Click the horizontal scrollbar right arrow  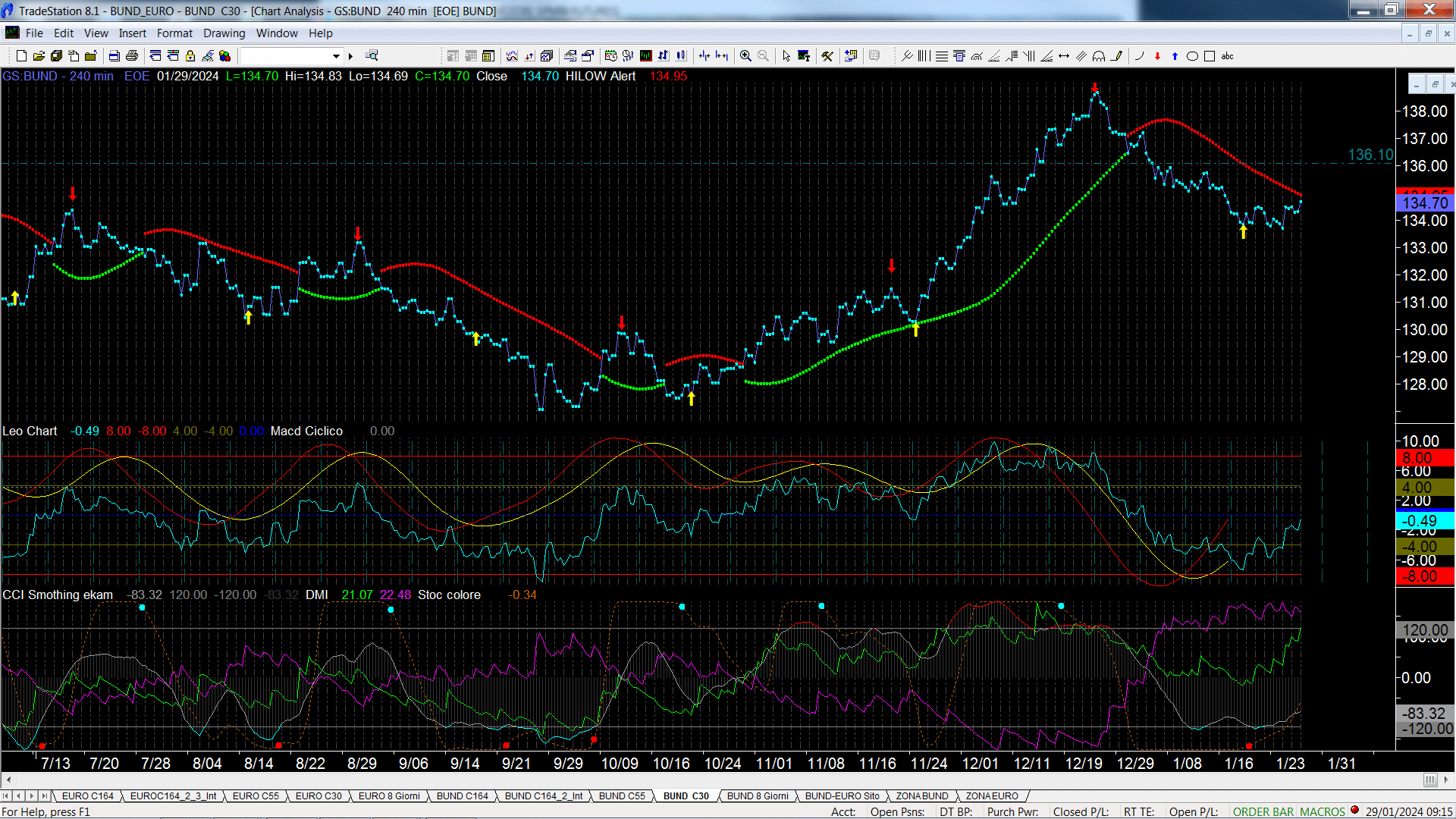click(x=1447, y=780)
